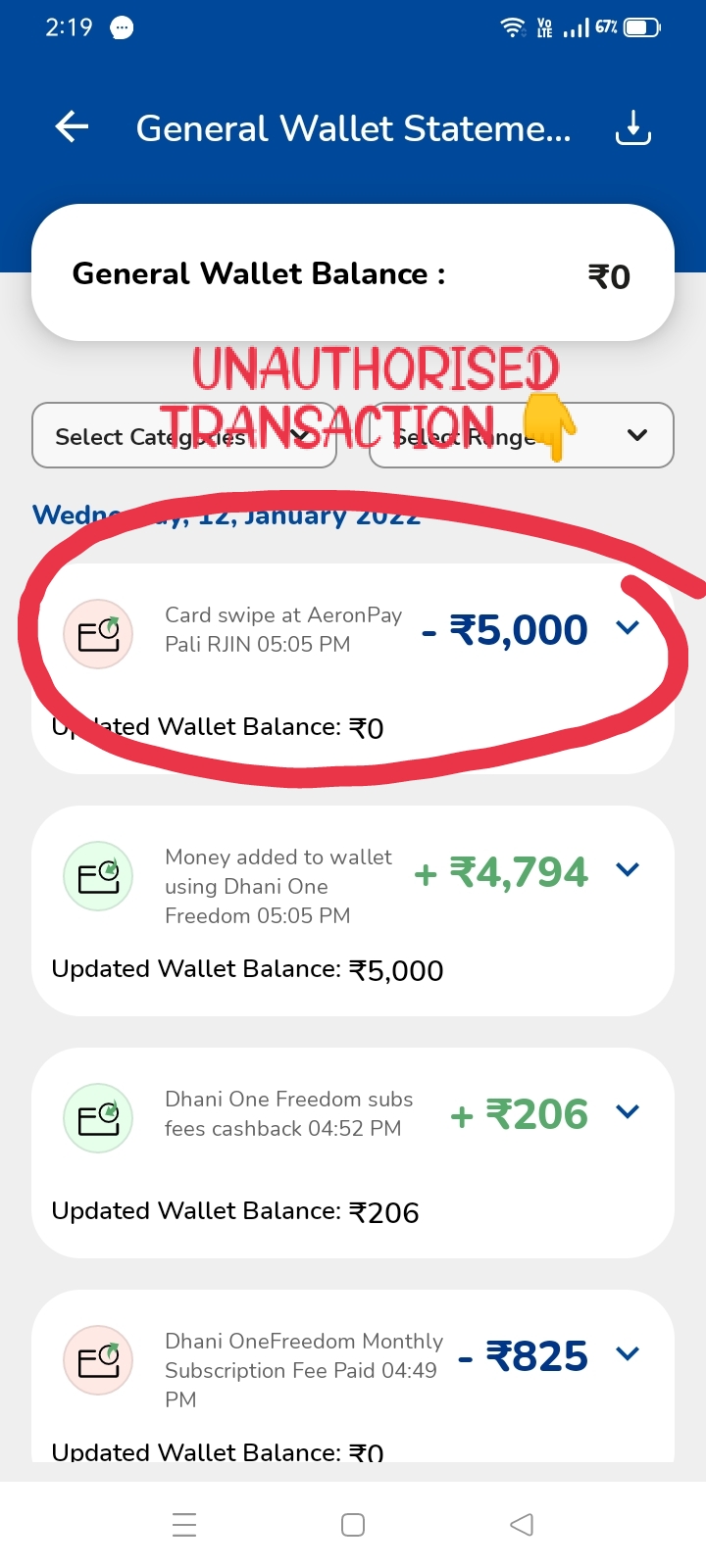
Task: Open the recent apps menu button
Action: point(184,1525)
